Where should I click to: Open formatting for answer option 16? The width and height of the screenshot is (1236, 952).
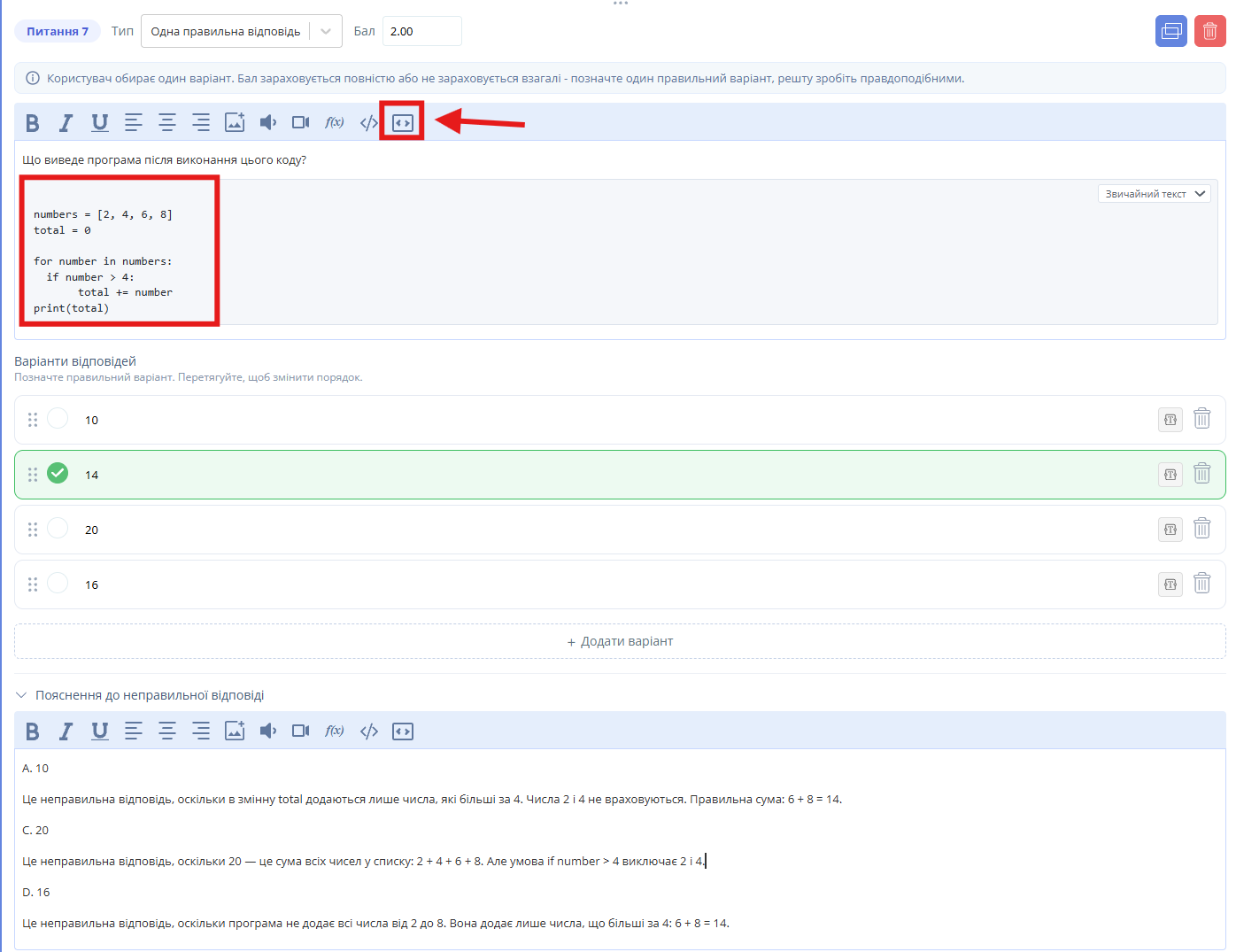(1170, 584)
